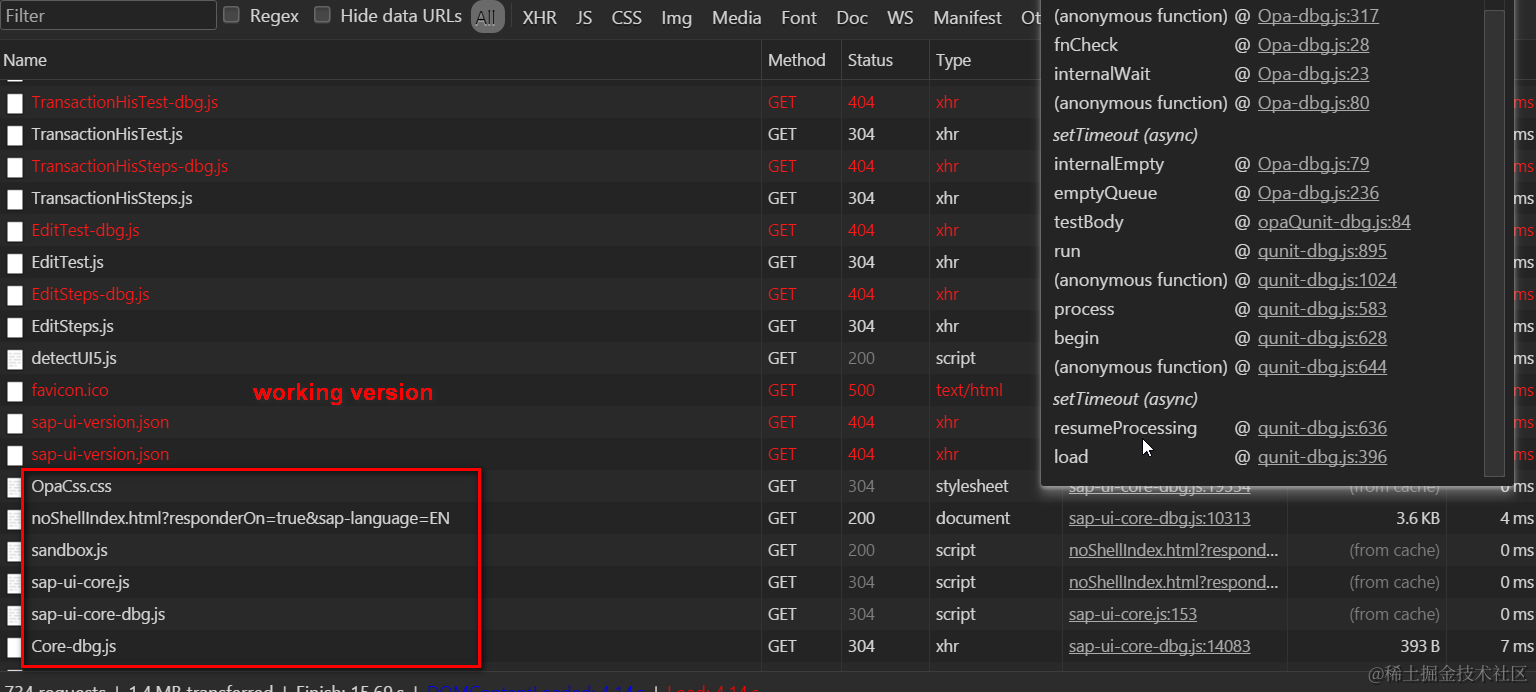Select the EditSteps.js request row

tap(72, 326)
